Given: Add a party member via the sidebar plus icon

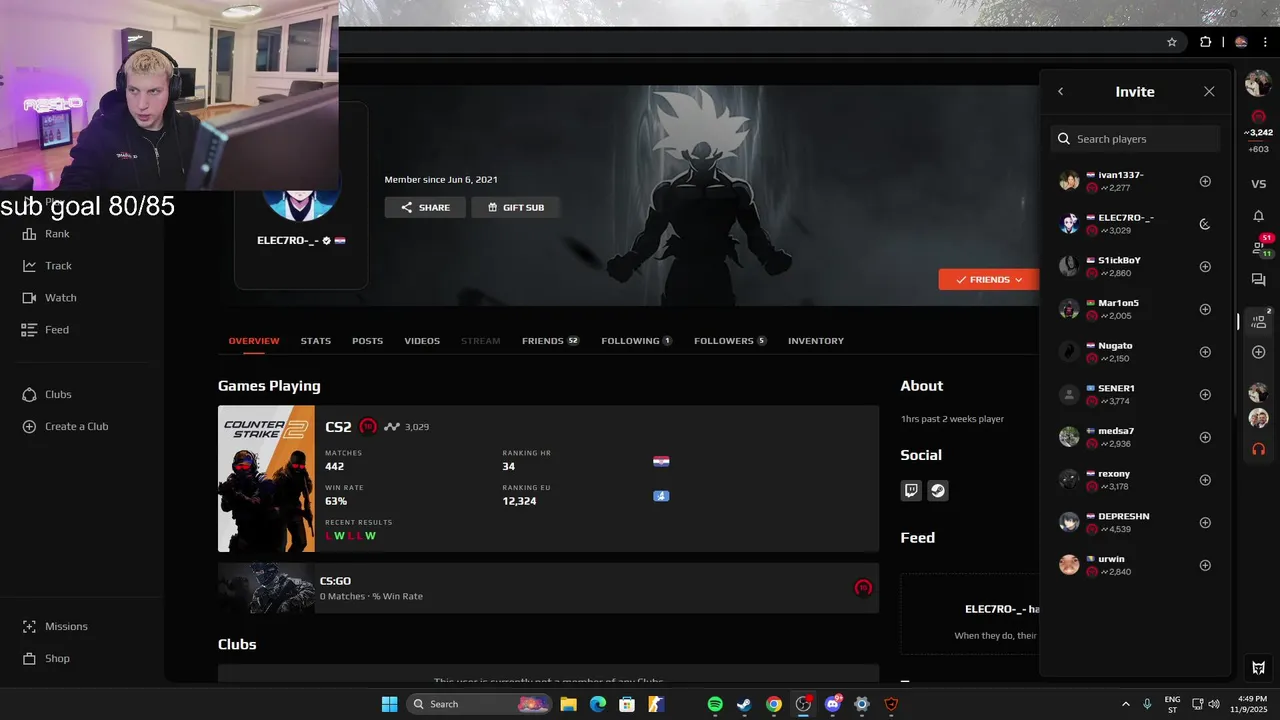Looking at the screenshot, I should click(x=1259, y=352).
